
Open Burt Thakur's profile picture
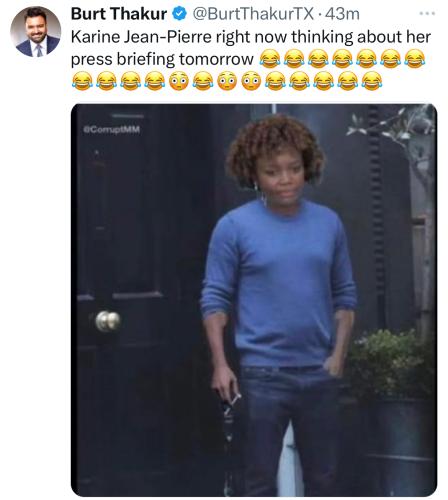[36, 32]
